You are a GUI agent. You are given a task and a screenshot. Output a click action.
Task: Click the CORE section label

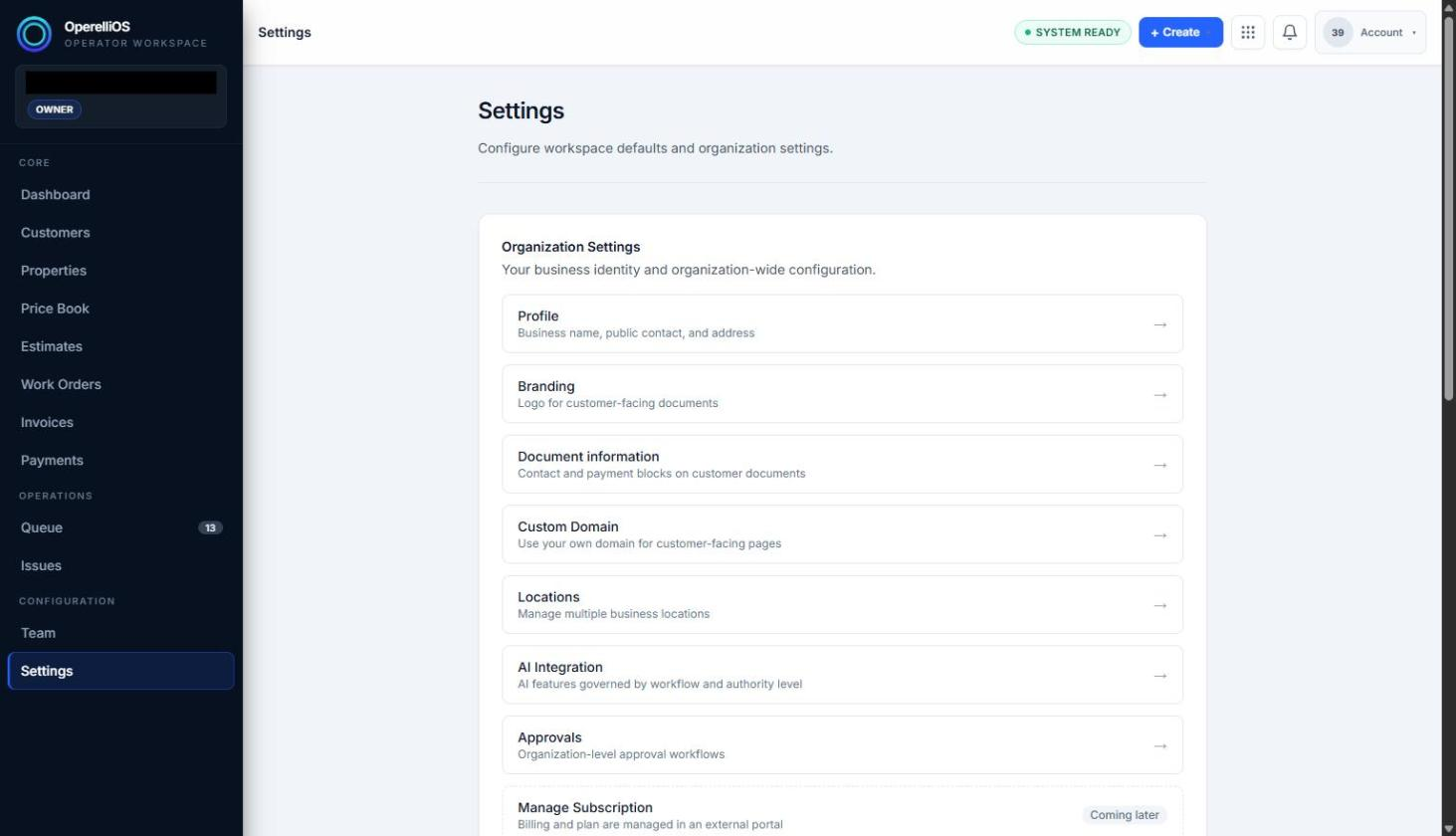point(34,162)
